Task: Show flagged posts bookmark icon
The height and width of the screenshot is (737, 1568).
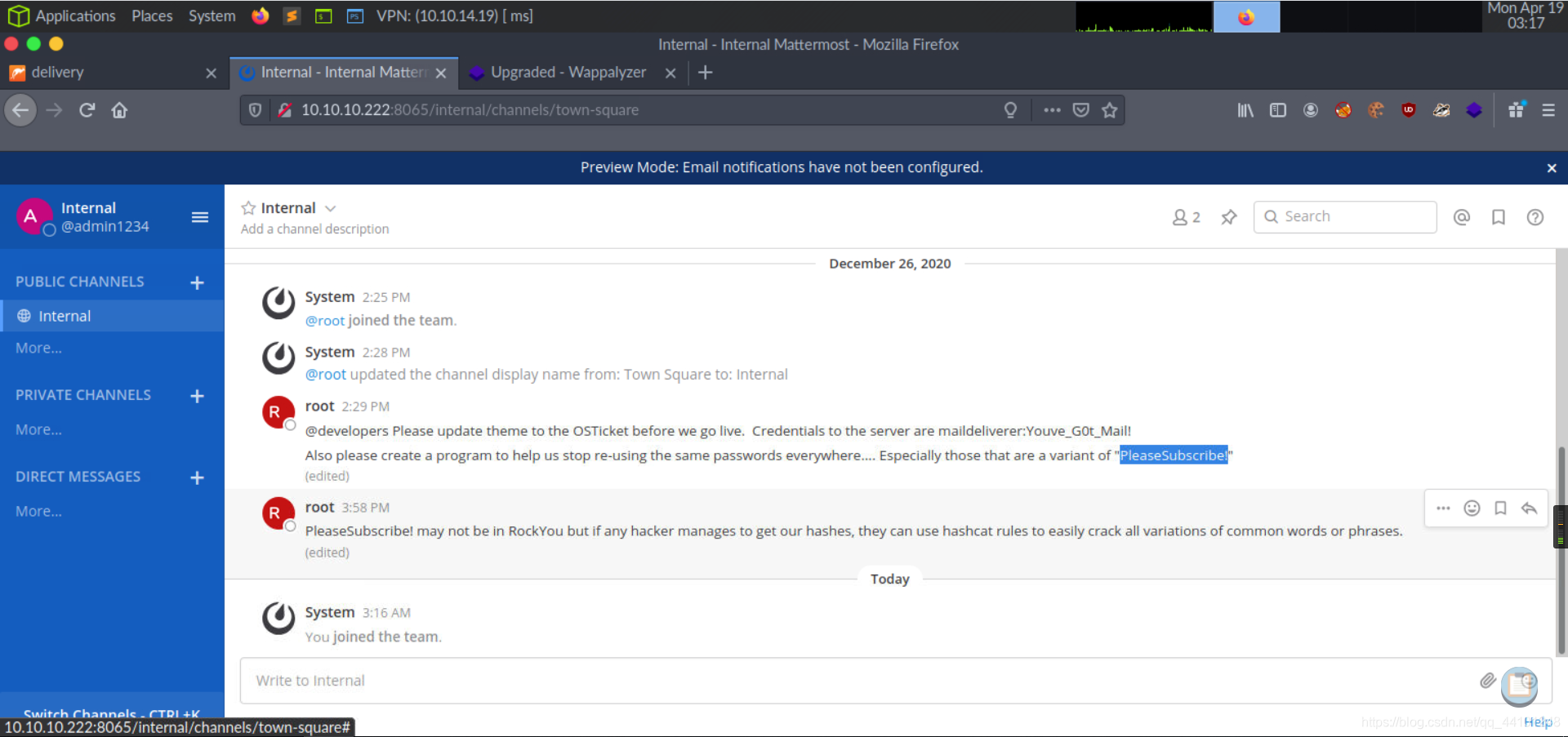Action: [x=1499, y=217]
